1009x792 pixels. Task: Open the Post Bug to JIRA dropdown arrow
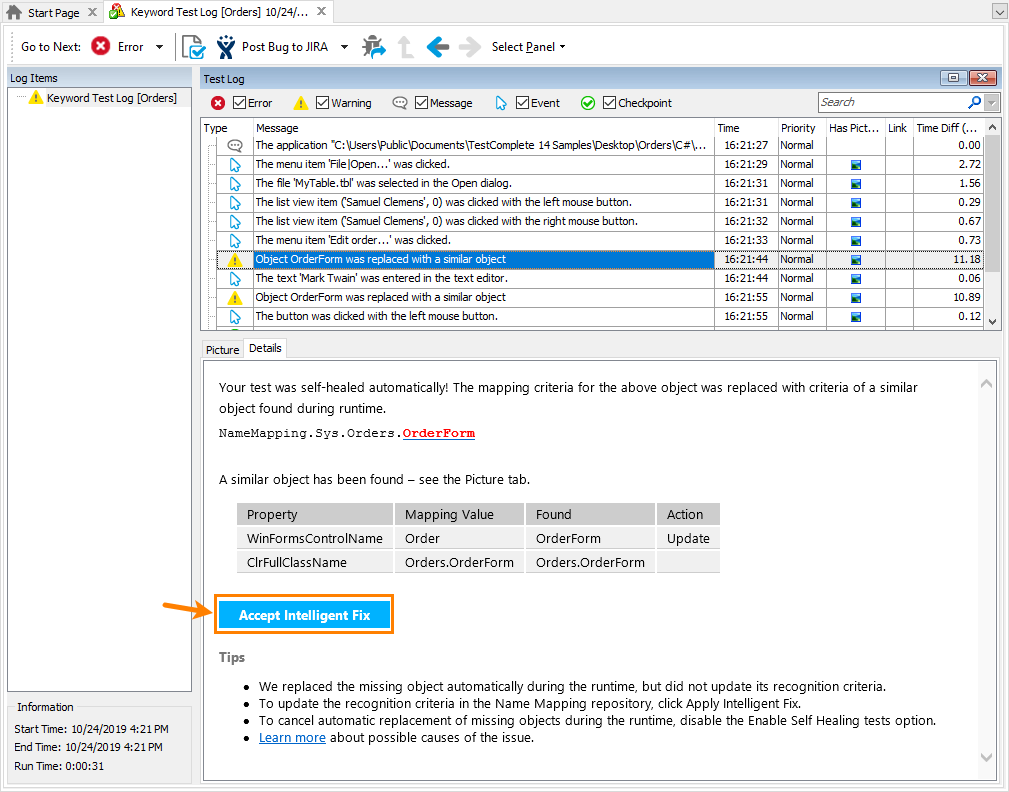344,46
